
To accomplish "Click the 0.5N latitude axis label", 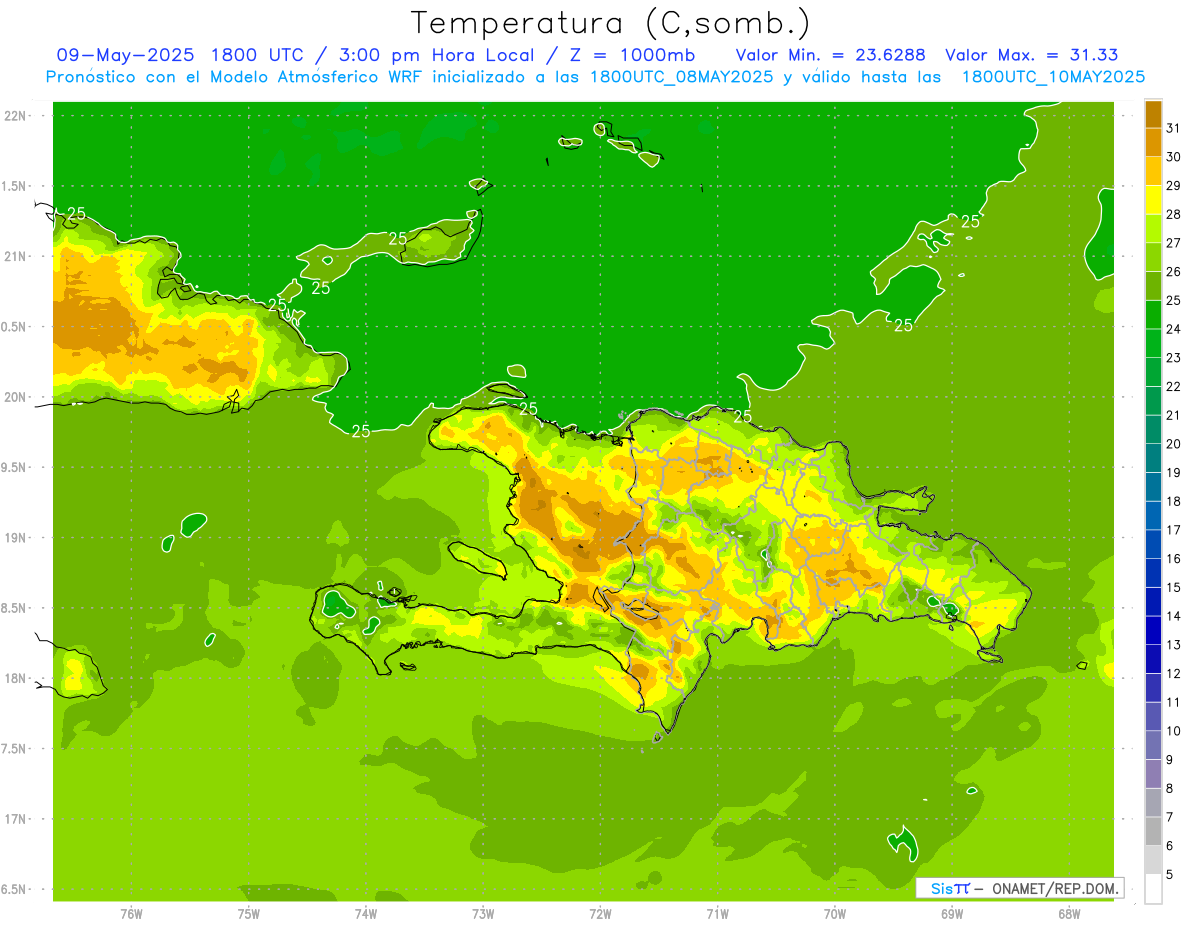I will point(15,327).
